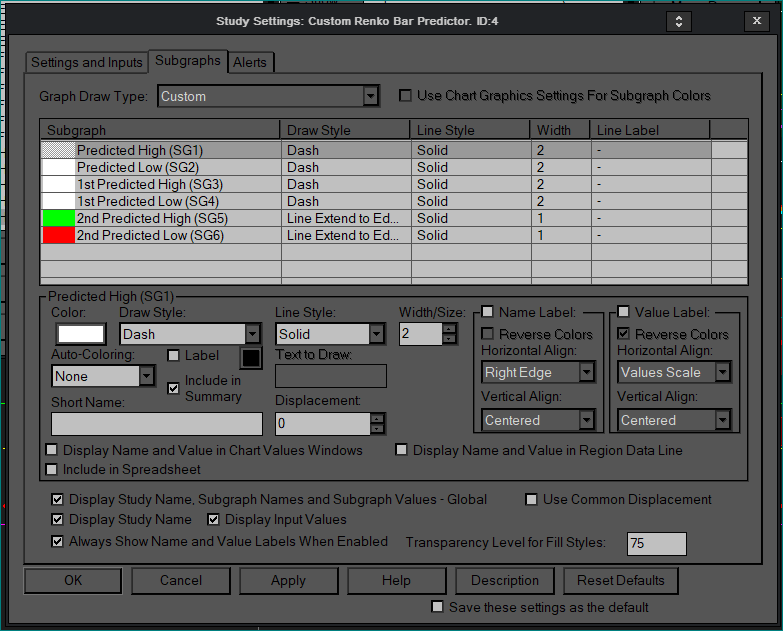
Task: Toggle the Include in Summary checkbox
Action: click(174, 387)
